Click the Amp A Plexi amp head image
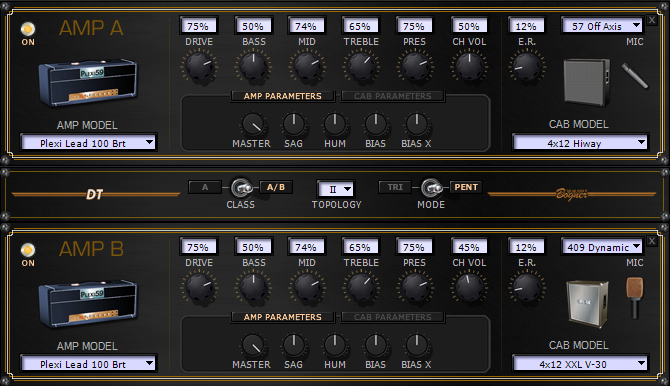The height and width of the screenshot is (386, 670). pos(88,83)
